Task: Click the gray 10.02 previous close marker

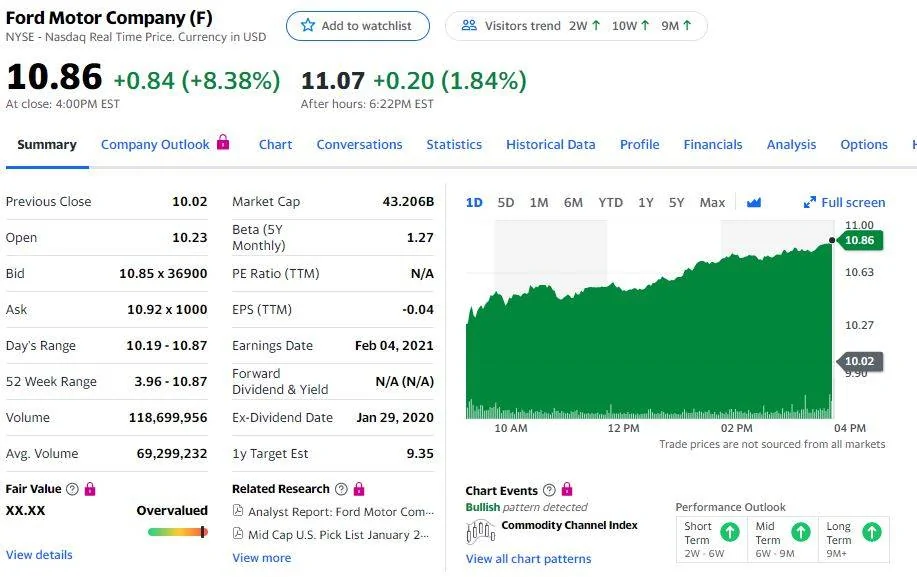Action: pyautogui.click(x=860, y=361)
